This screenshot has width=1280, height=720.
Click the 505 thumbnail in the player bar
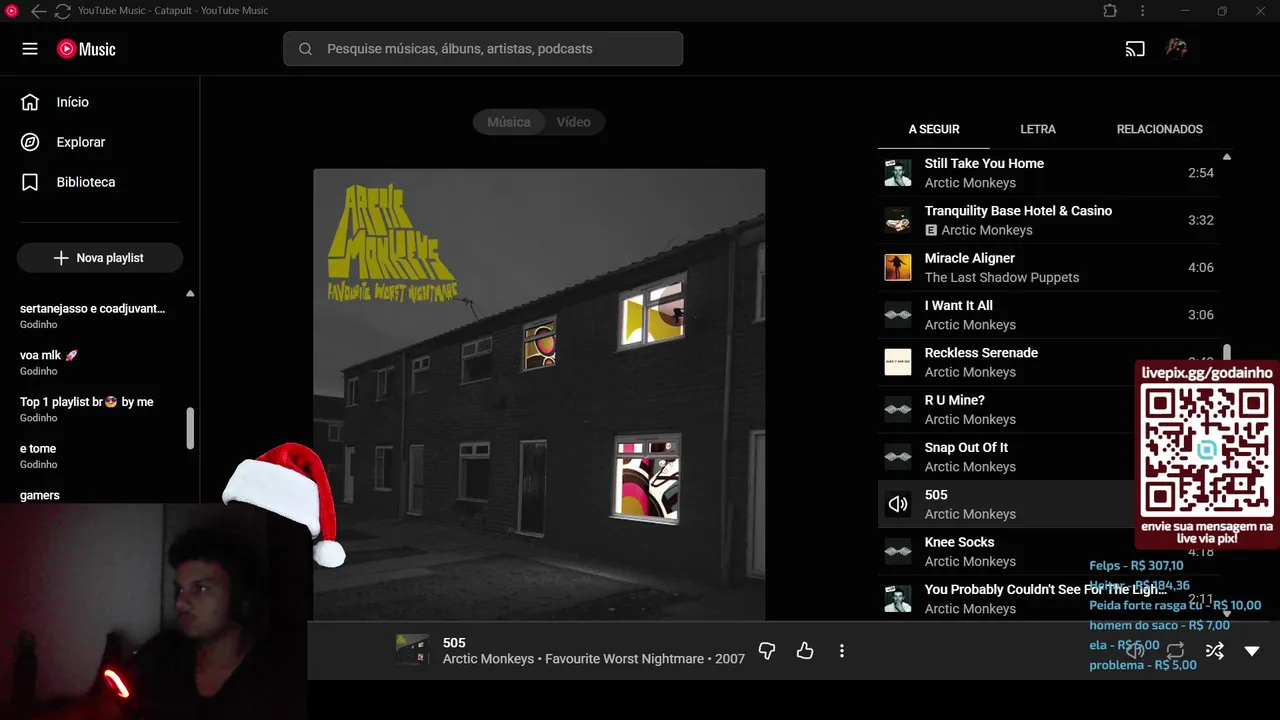pyautogui.click(x=411, y=650)
